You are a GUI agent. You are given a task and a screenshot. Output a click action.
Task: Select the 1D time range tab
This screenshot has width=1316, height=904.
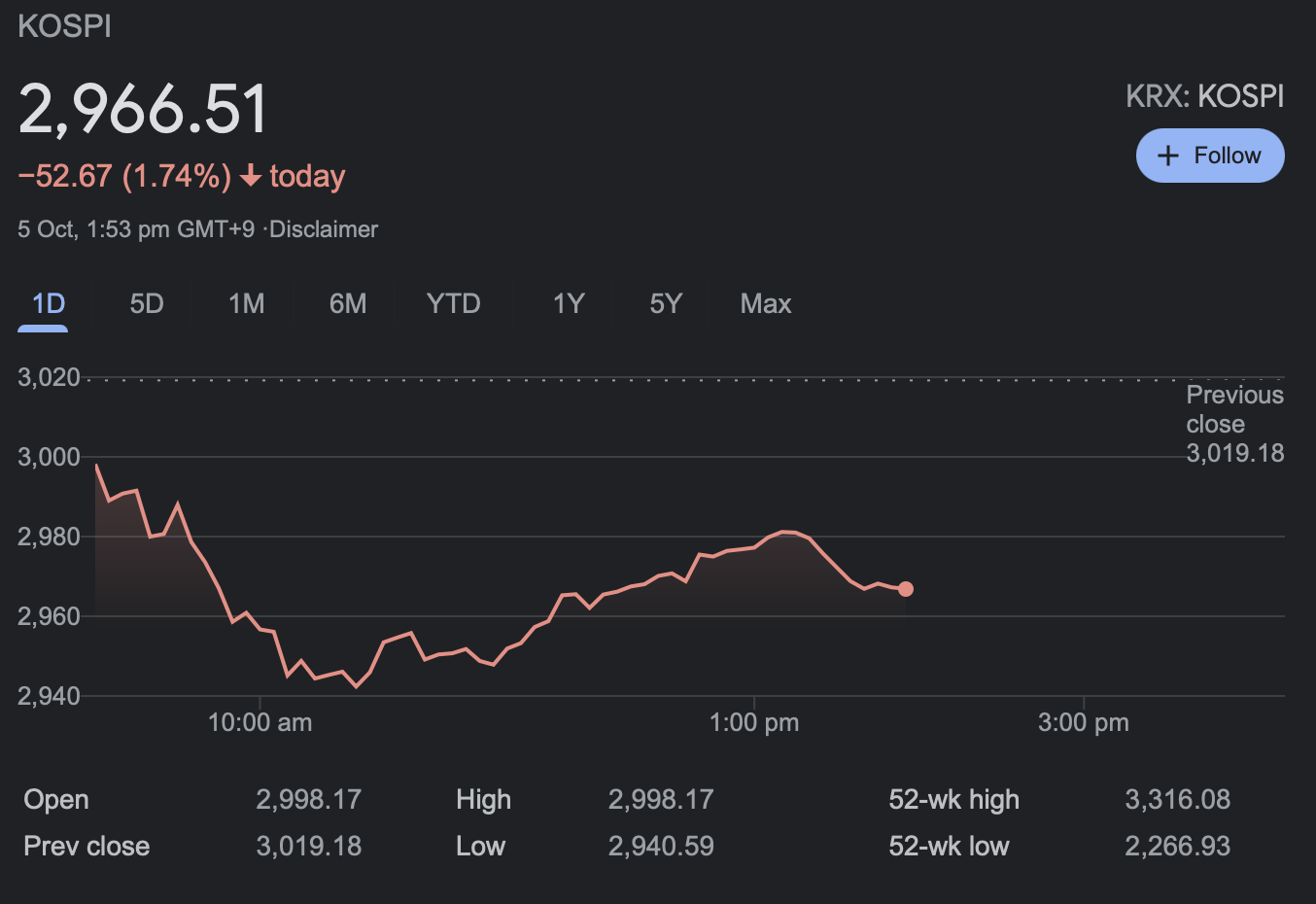(x=48, y=303)
